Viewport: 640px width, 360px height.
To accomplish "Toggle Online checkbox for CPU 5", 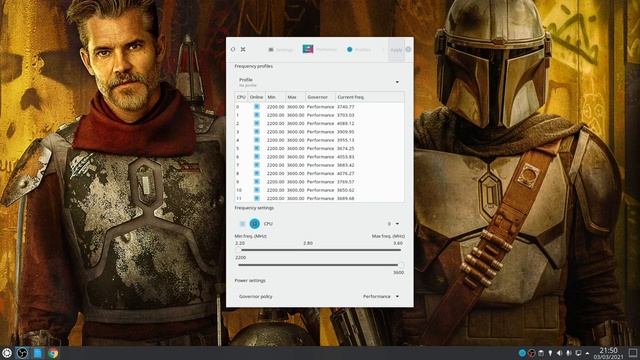I will [x=257, y=148].
